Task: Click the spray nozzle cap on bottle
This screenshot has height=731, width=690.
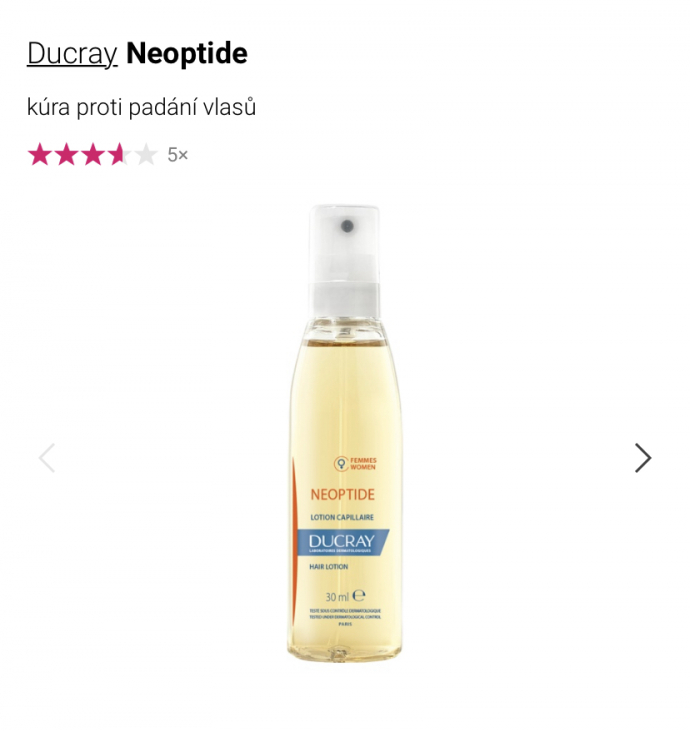Action: pos(345,261)
